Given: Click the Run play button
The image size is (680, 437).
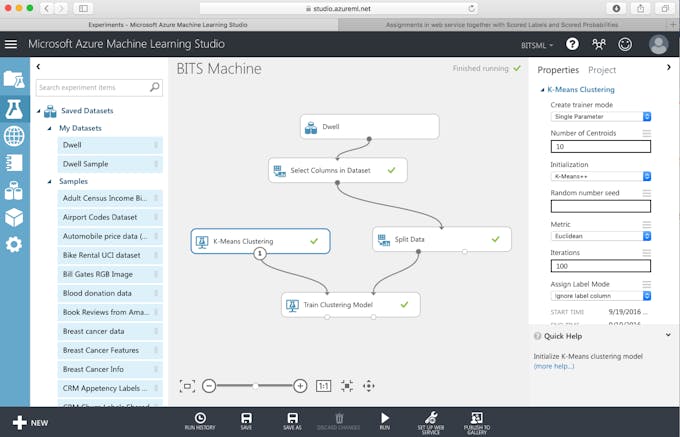Looking at the screenshot, I should point(385,421).
